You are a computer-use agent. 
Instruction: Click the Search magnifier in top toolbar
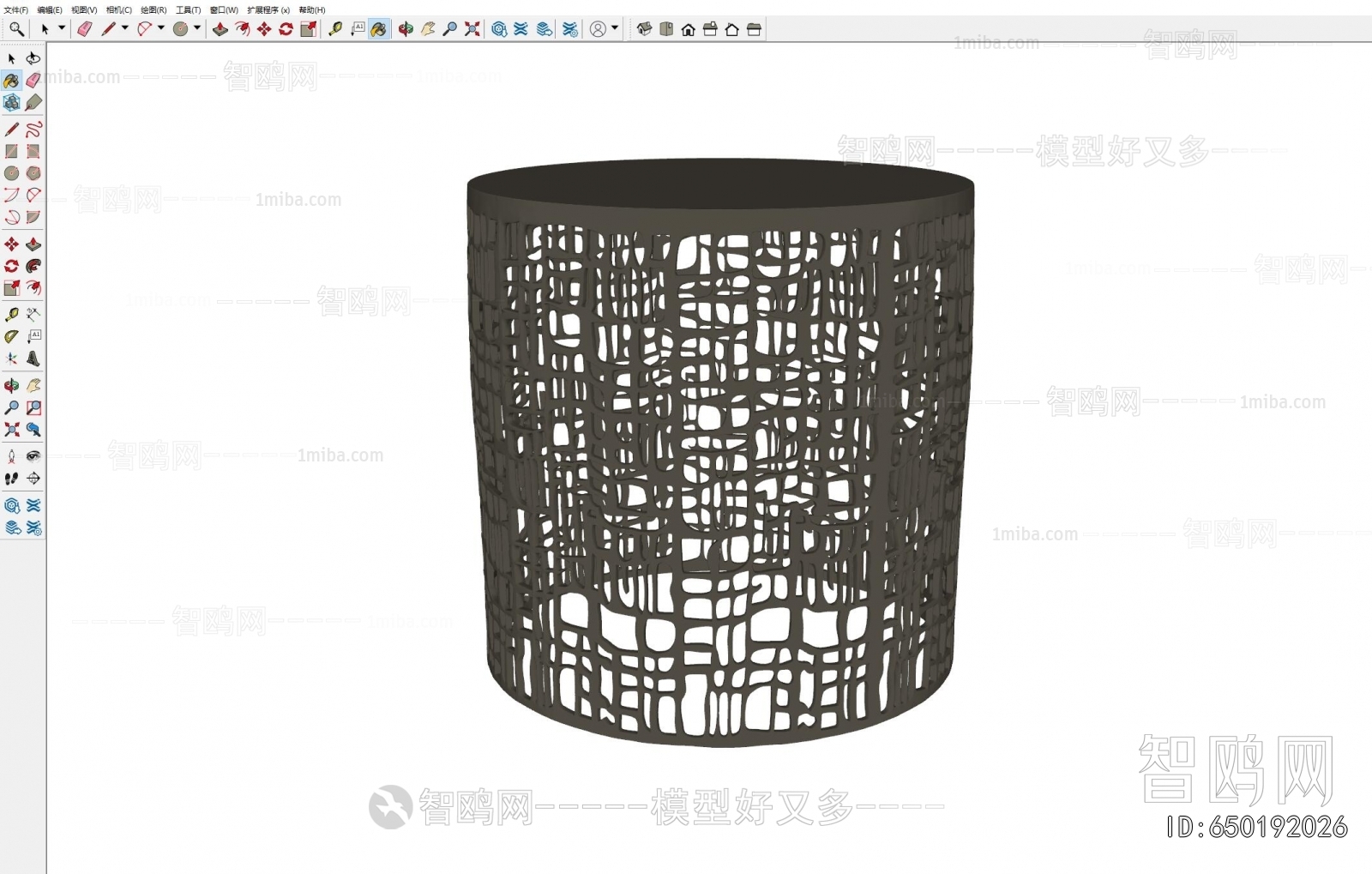(16, 29)
